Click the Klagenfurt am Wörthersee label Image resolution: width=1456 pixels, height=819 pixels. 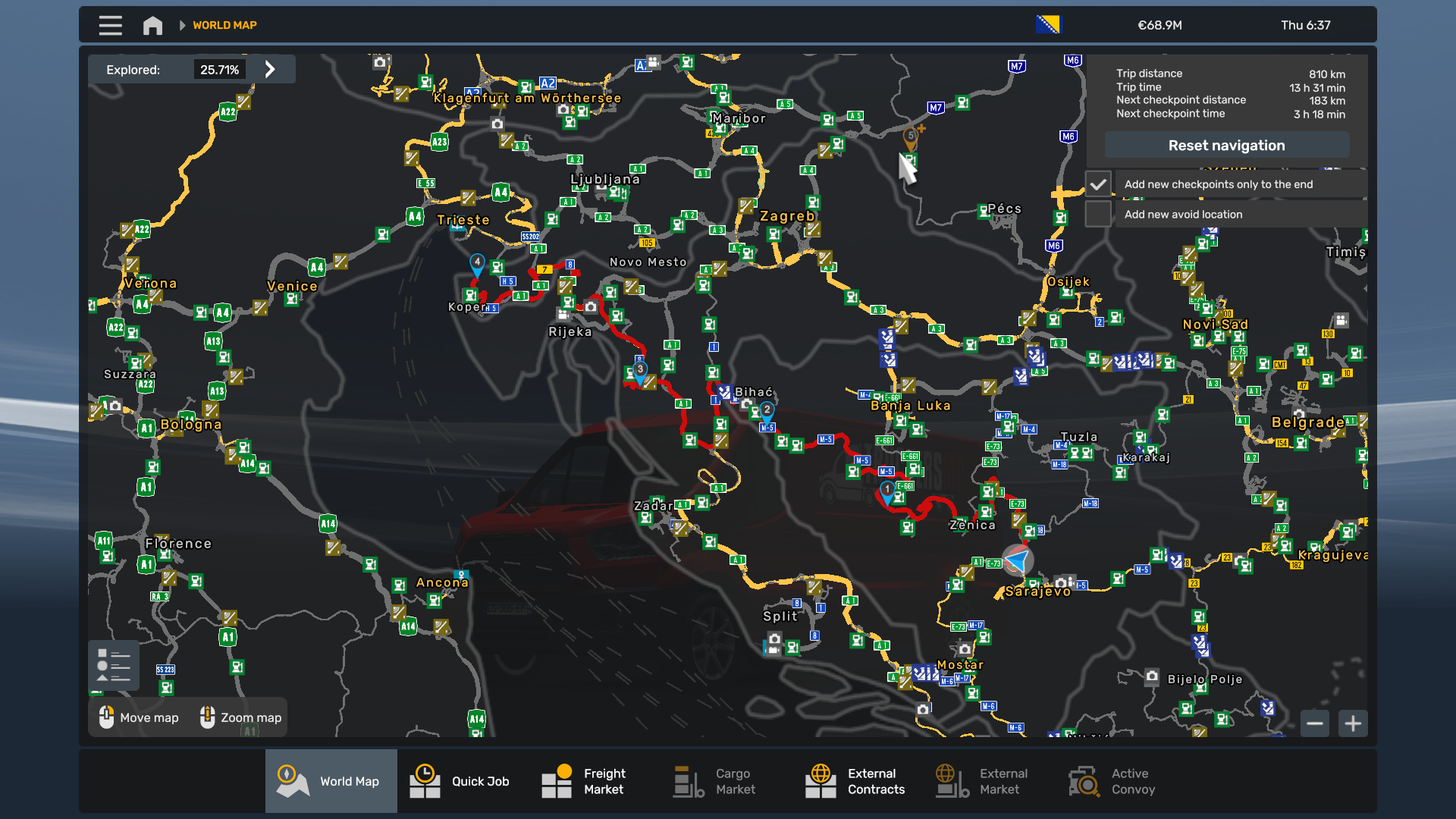pos(527,98)
